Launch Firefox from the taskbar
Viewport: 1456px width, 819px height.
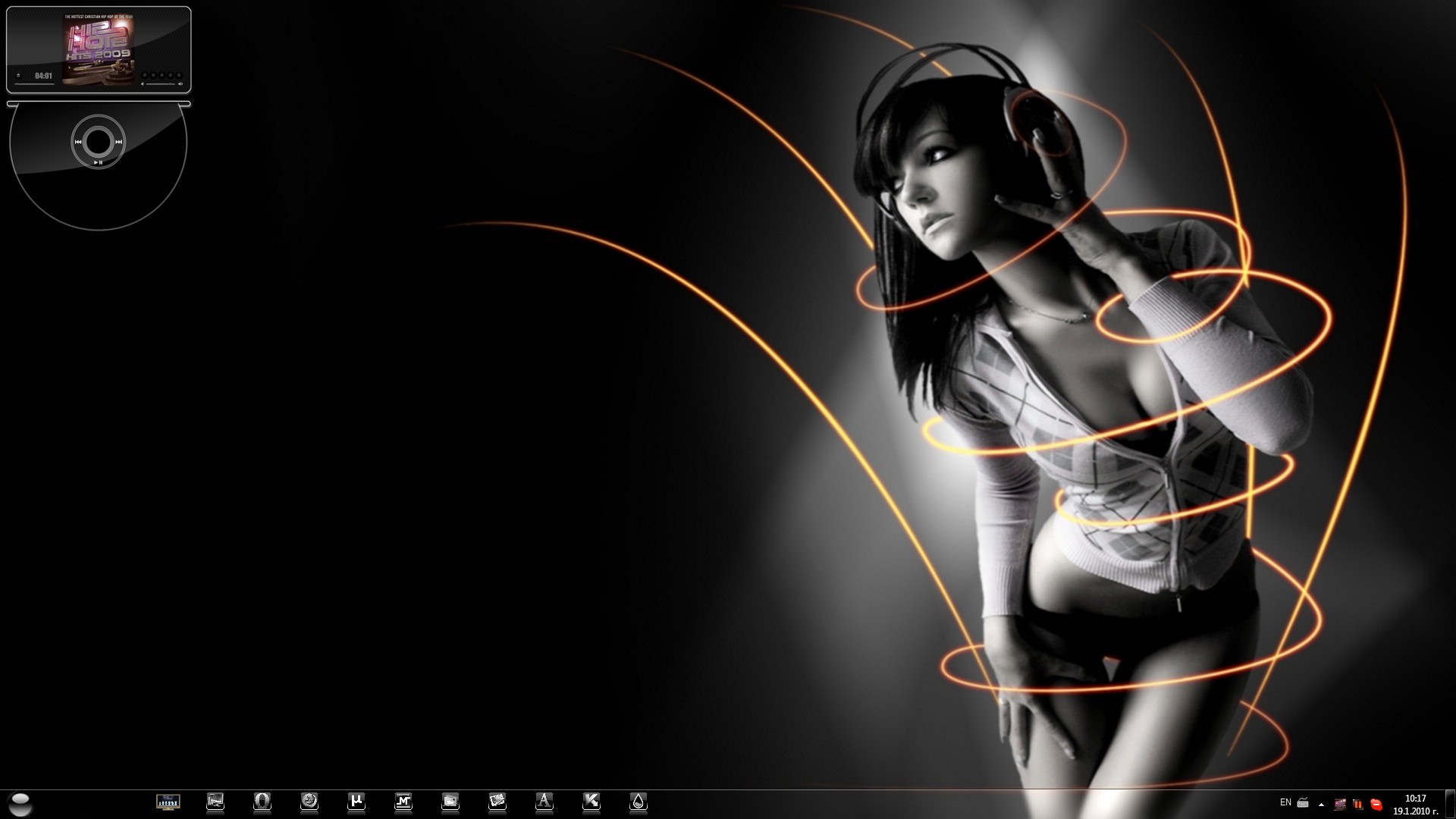coord(309,801)
